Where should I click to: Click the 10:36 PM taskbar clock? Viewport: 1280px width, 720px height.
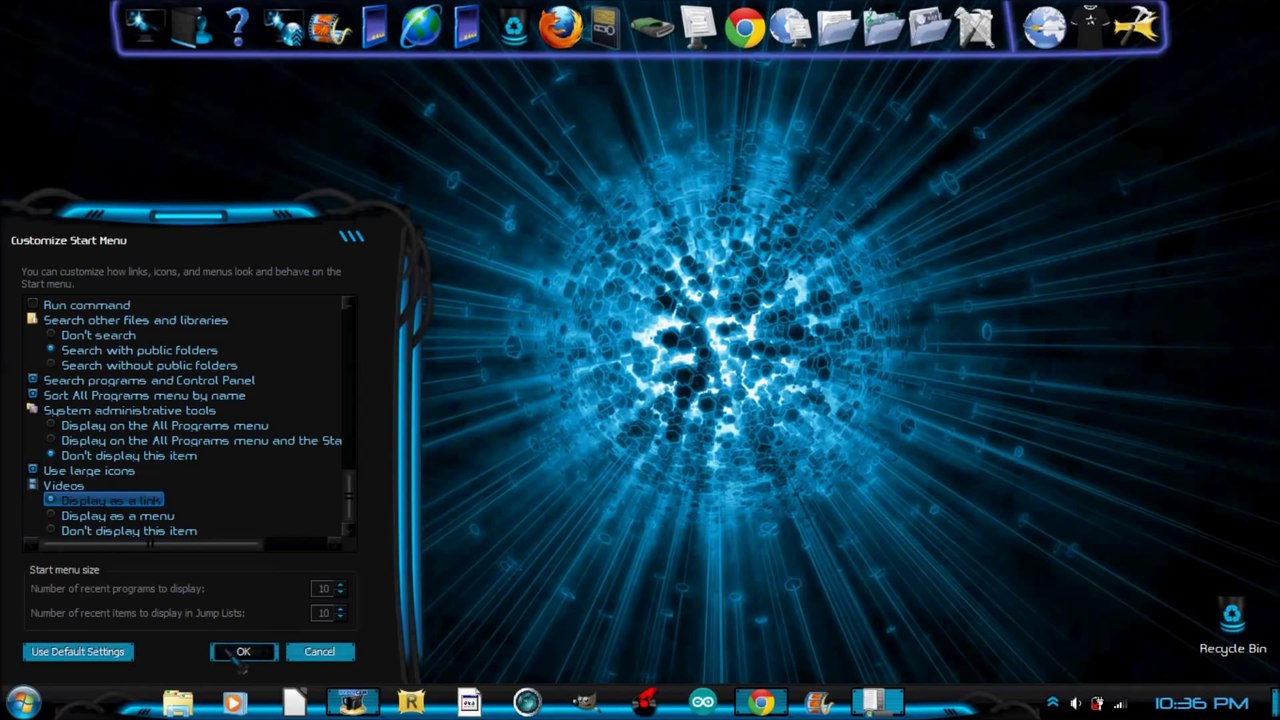(x=1201, y=703)
